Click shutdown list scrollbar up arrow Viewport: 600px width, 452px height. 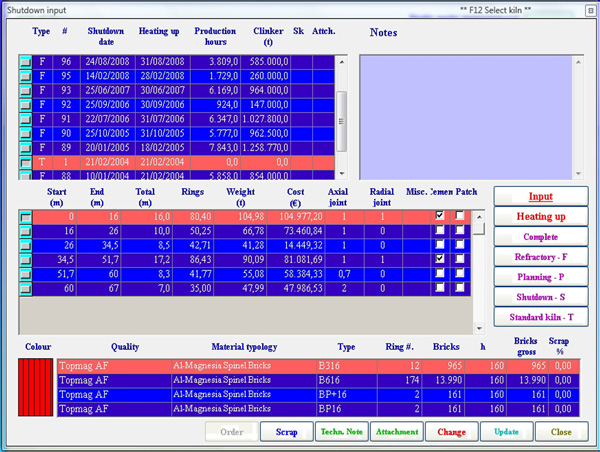342,62
